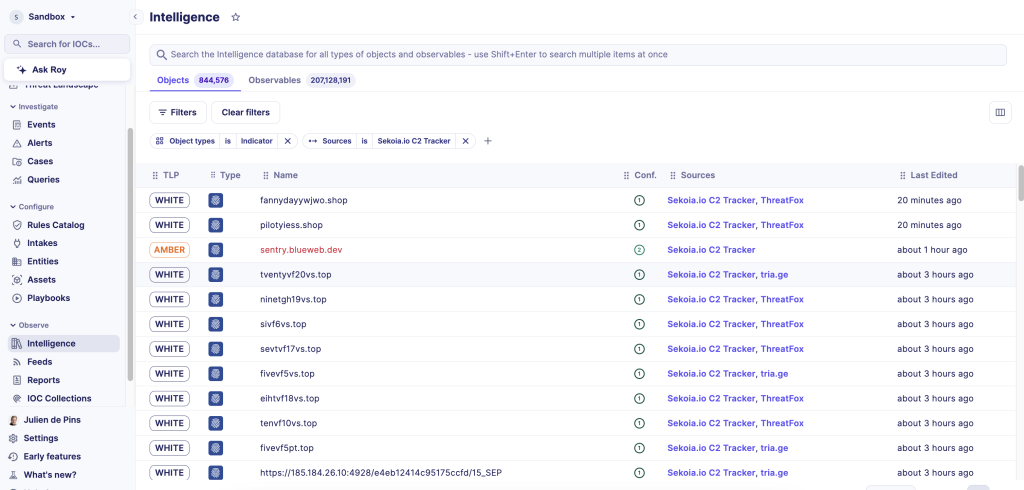Click the indicator type icon for sentry.blueweb.dev
1024x490 pixels.
[216, 250]
